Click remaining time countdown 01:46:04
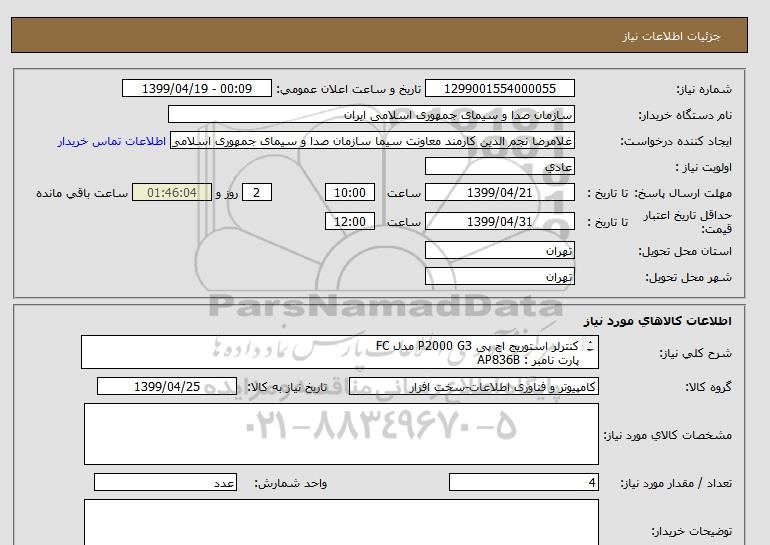This screenshot has height=545, width=770. point(172,192)
